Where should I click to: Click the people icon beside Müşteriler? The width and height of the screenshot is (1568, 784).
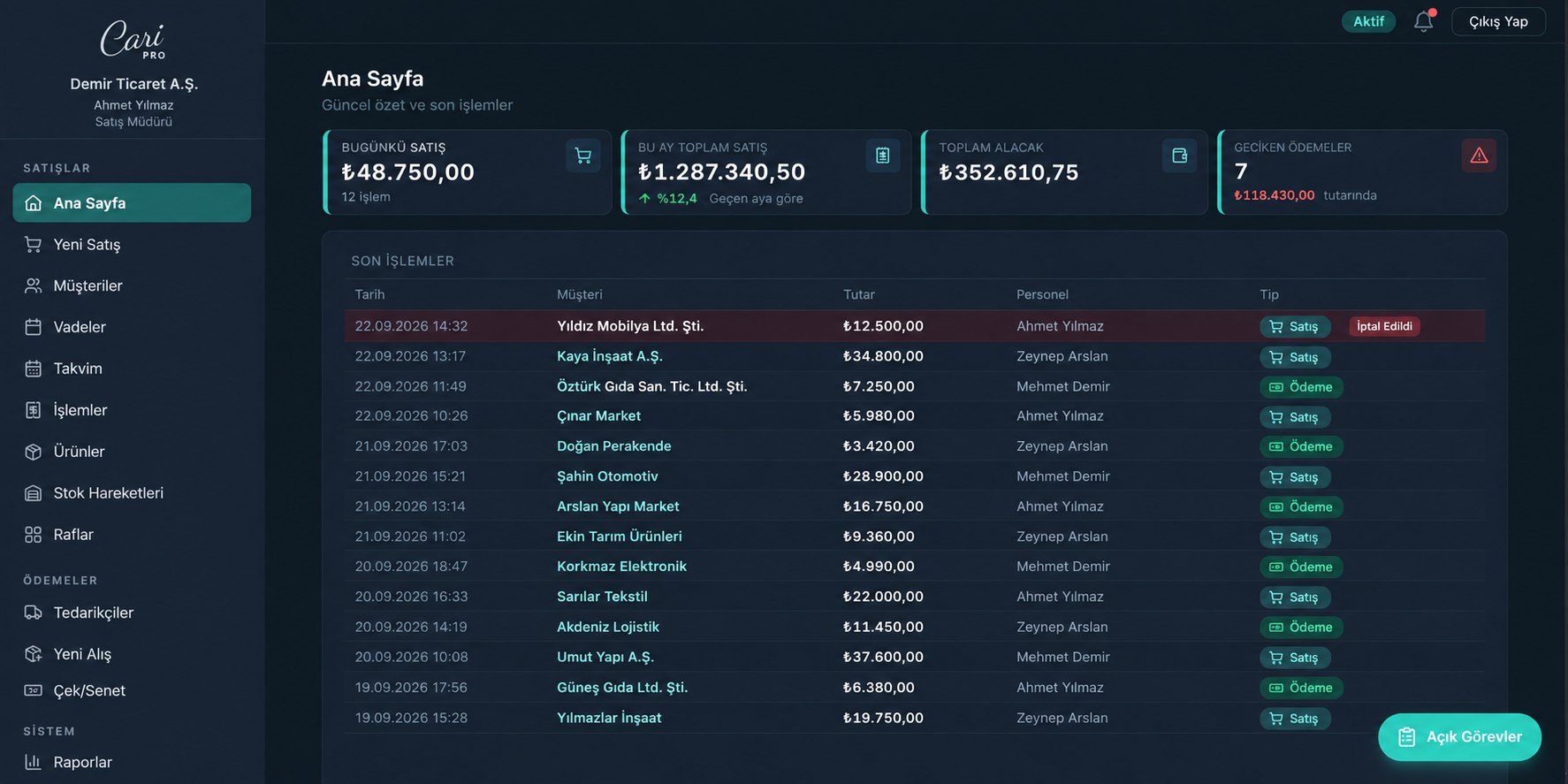(34, 286)
